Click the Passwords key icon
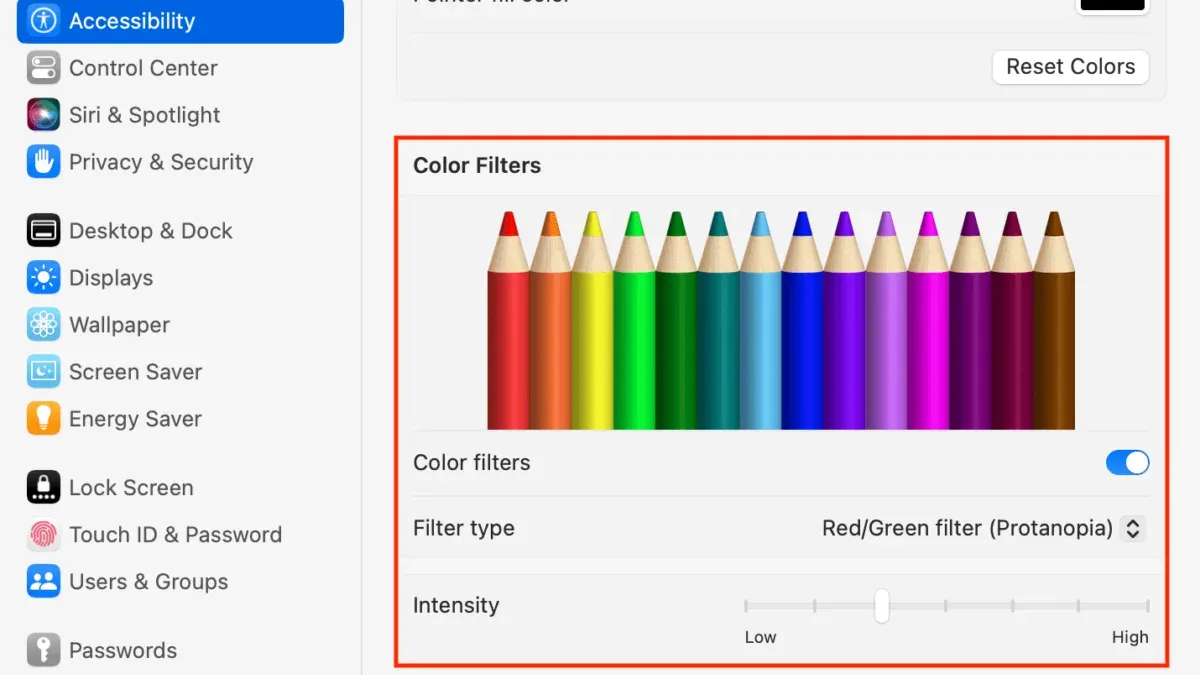 (43, 650)
